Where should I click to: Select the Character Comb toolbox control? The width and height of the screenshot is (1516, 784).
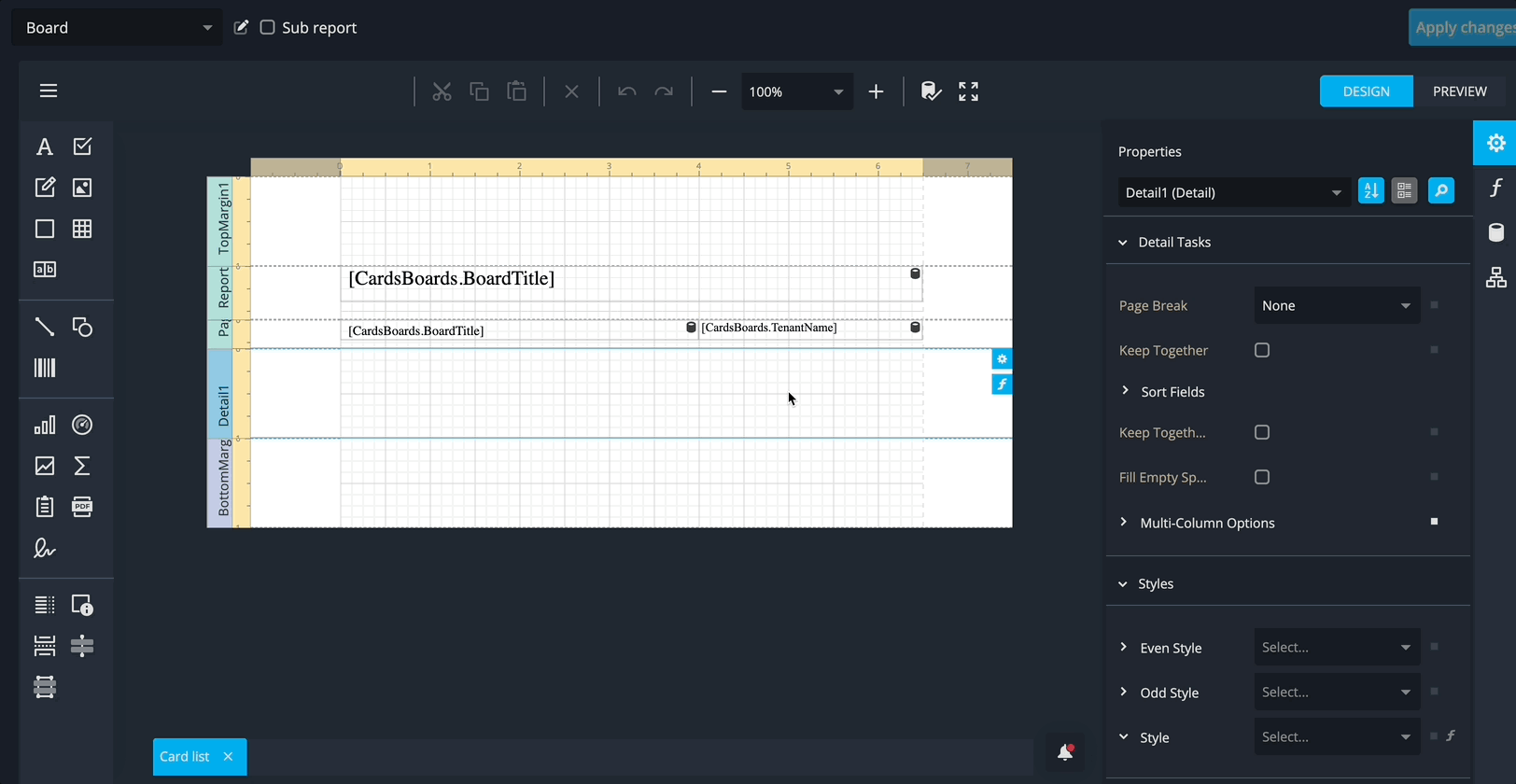[45, 270]
